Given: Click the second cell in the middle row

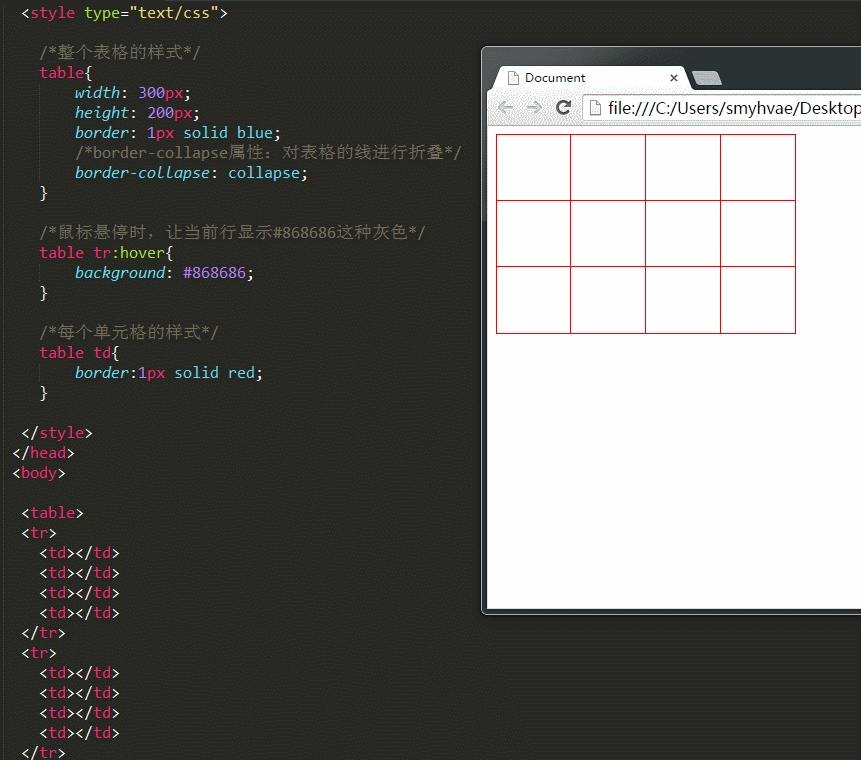Looking at the screenshot, I should point(608,233).
